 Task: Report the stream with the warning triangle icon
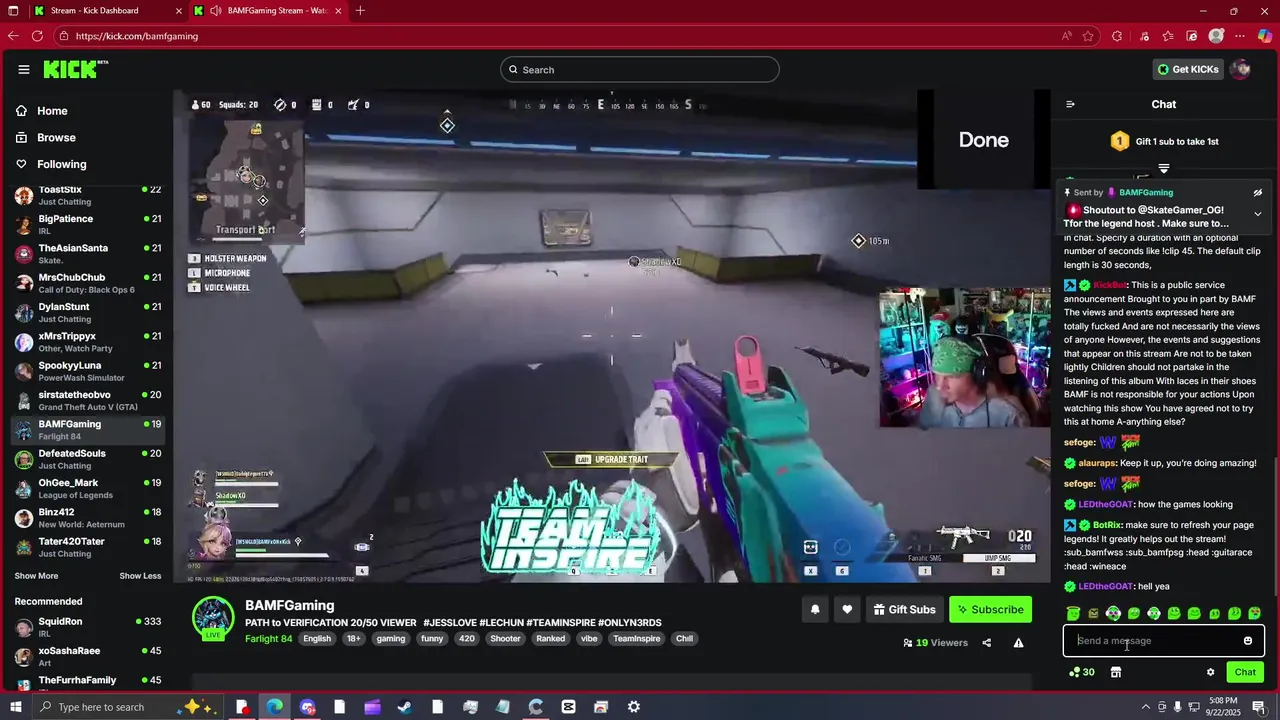[1018, 643]
